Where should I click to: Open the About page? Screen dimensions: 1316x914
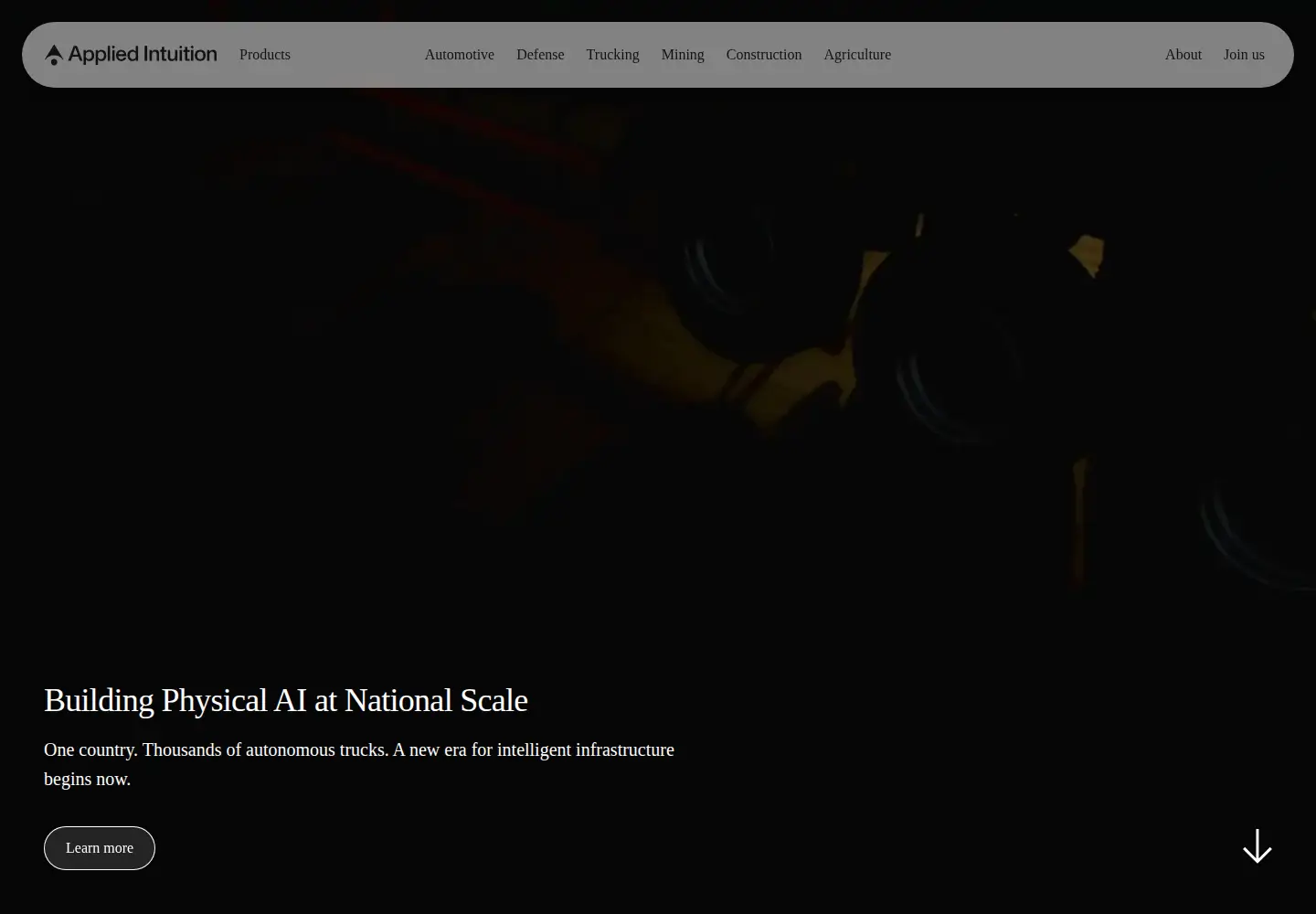1183,55
